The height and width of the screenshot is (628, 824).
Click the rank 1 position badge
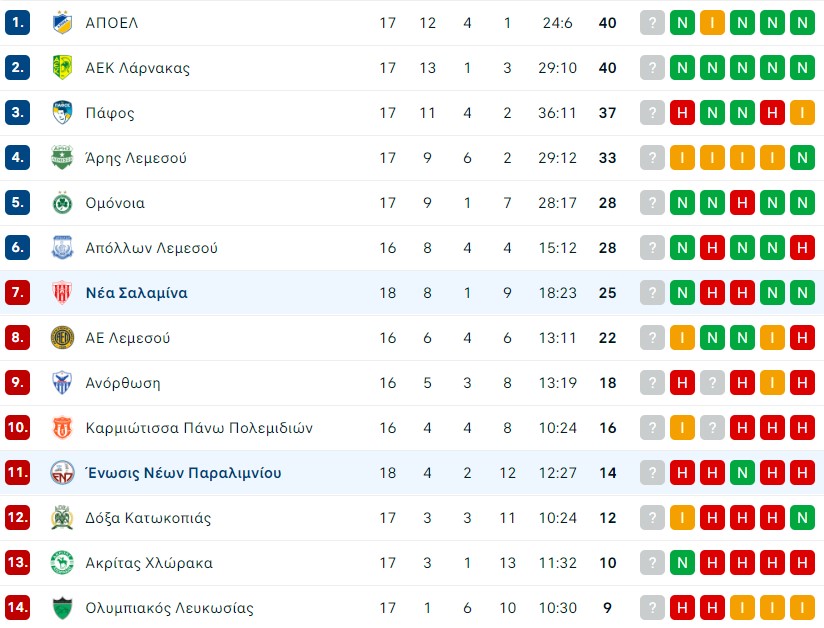[x=18, y=23]
